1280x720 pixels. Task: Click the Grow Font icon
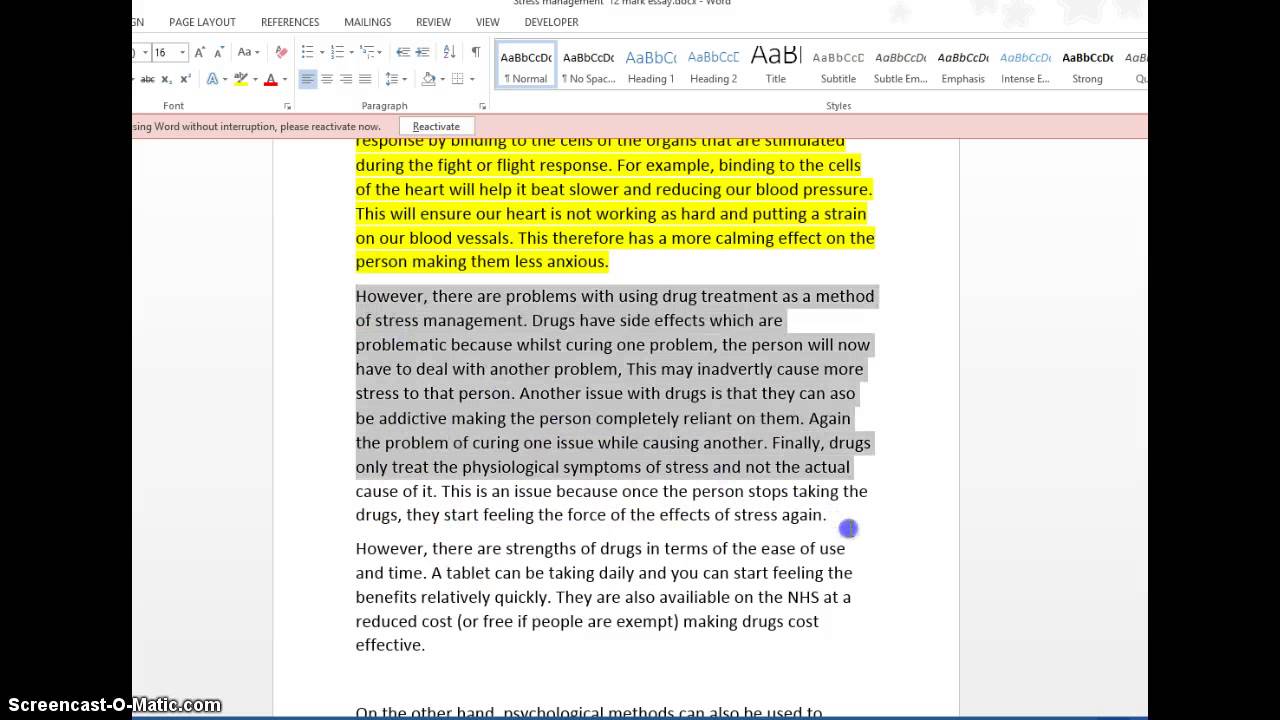(199, 52)
